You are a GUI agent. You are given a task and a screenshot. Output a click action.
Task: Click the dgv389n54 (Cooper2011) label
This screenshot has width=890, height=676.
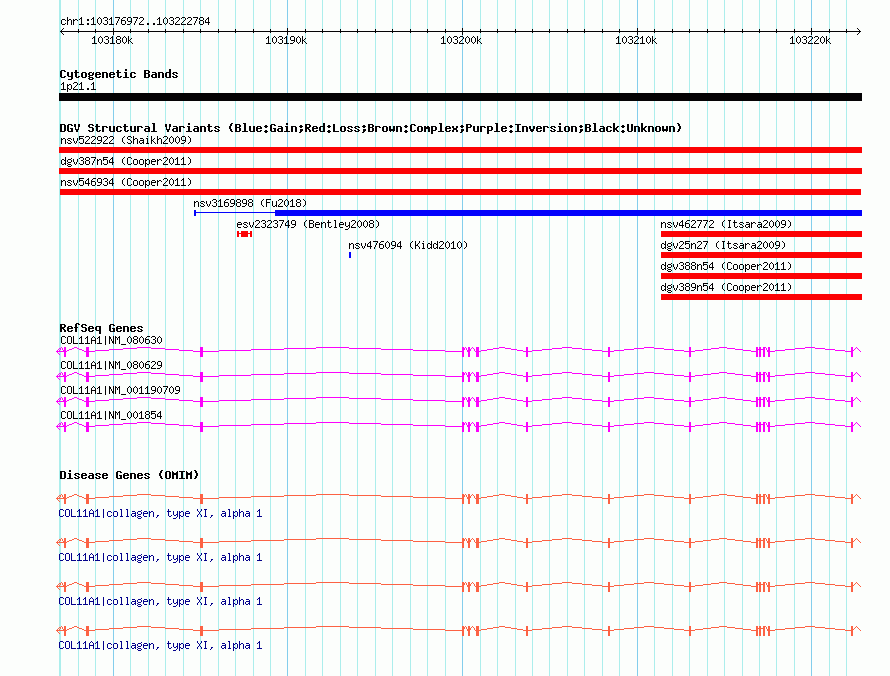[x=726, y=287]
